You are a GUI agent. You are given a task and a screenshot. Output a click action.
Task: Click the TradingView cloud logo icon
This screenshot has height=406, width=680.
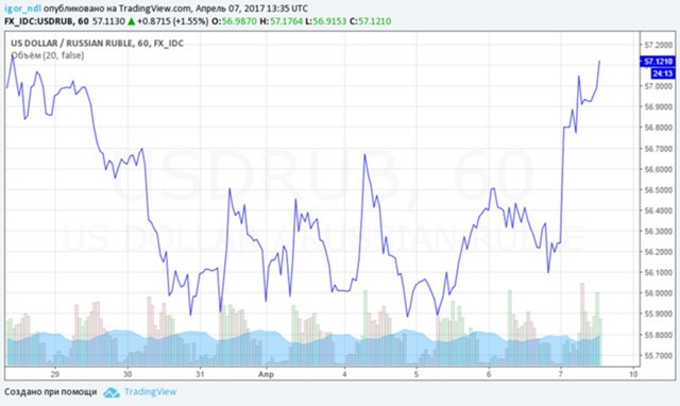click(x=112, y=394)
